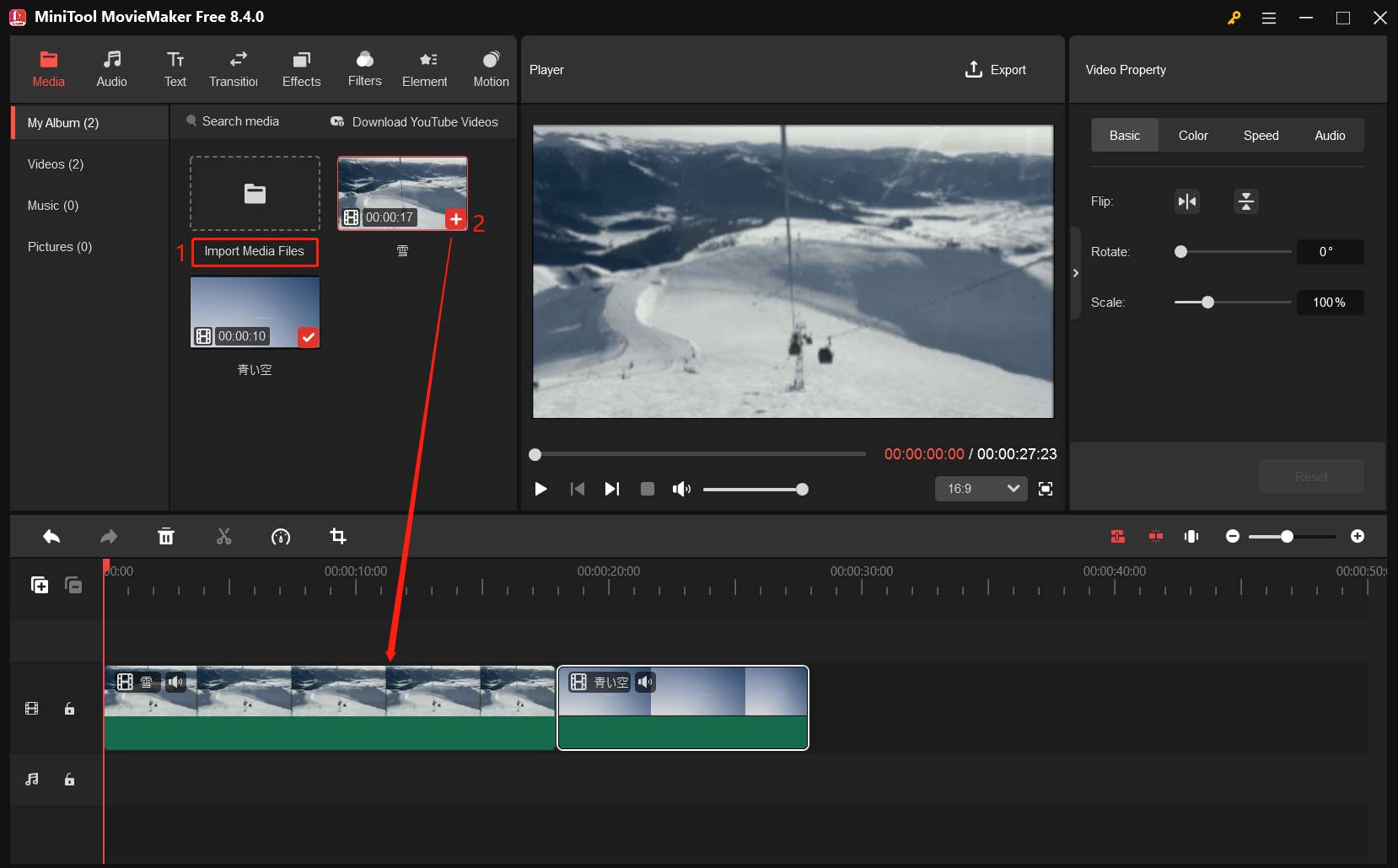The width and height of the screenshot is (1398, 868).
Task: Switch to the Color tab
Action: coord(1193,135)
